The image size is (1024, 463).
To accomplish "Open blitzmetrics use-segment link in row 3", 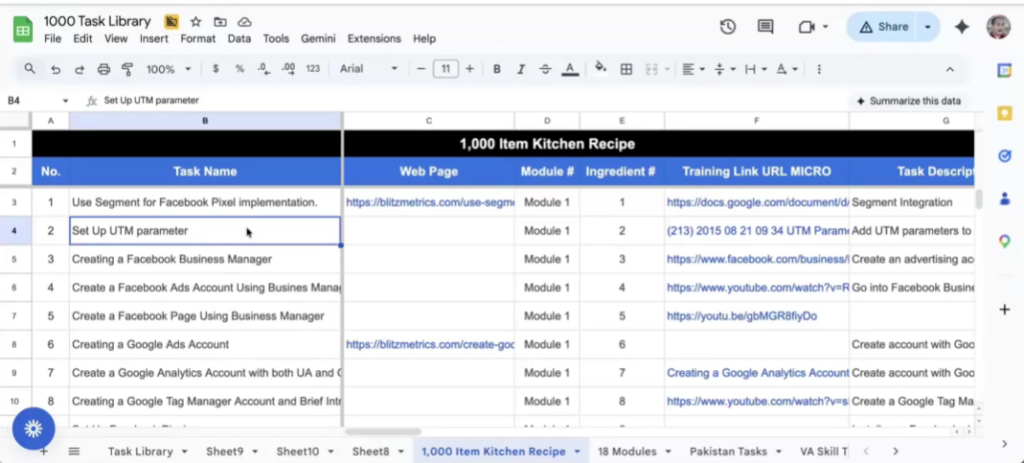I will [430, 202].
